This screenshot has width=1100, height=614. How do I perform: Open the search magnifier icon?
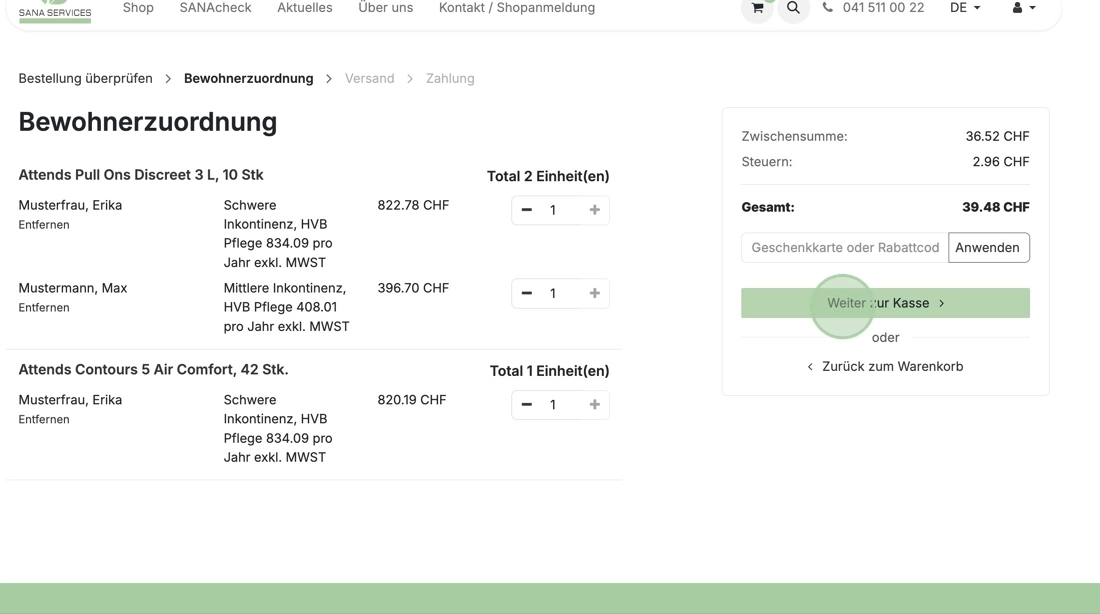point(793,8)
